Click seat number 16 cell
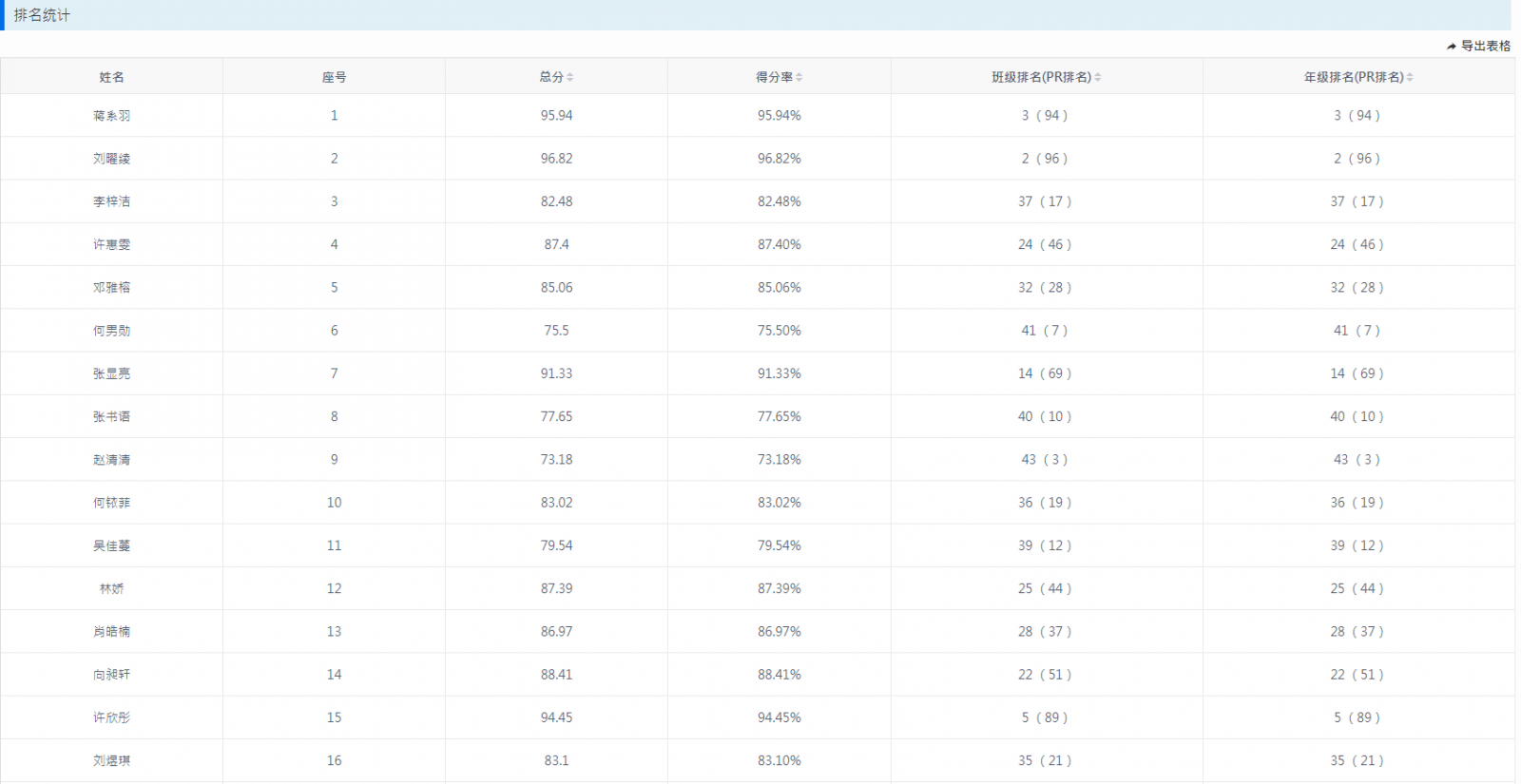This screenshot has width=1521, height=784. tap(334, 761)
